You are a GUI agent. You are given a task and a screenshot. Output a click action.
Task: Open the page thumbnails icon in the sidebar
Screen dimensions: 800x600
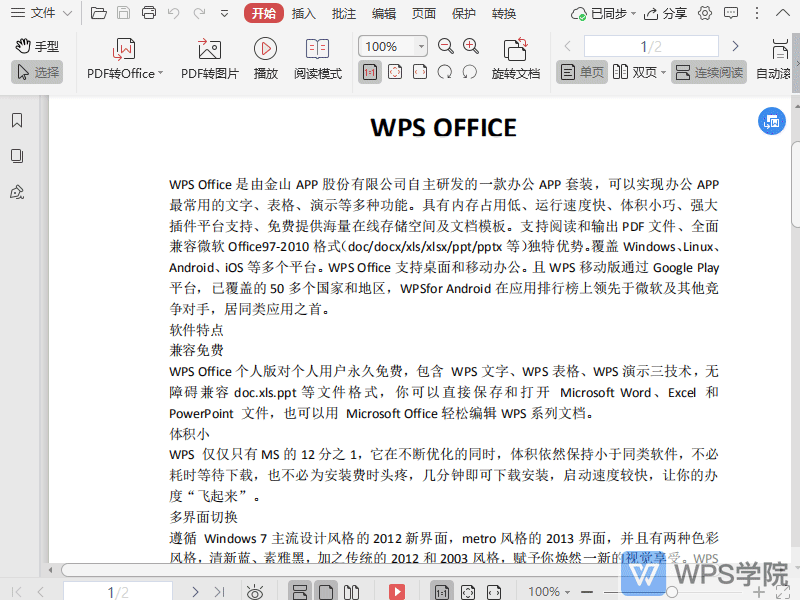click(15, 156)
